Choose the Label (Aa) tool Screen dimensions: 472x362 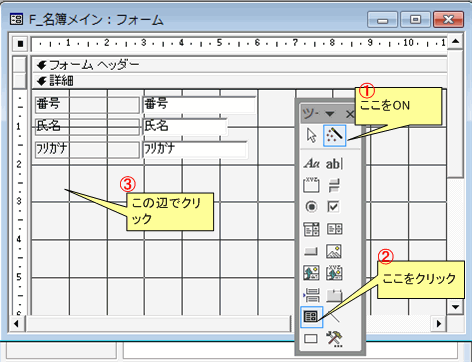pyautogui.click(x=311, y=164)
